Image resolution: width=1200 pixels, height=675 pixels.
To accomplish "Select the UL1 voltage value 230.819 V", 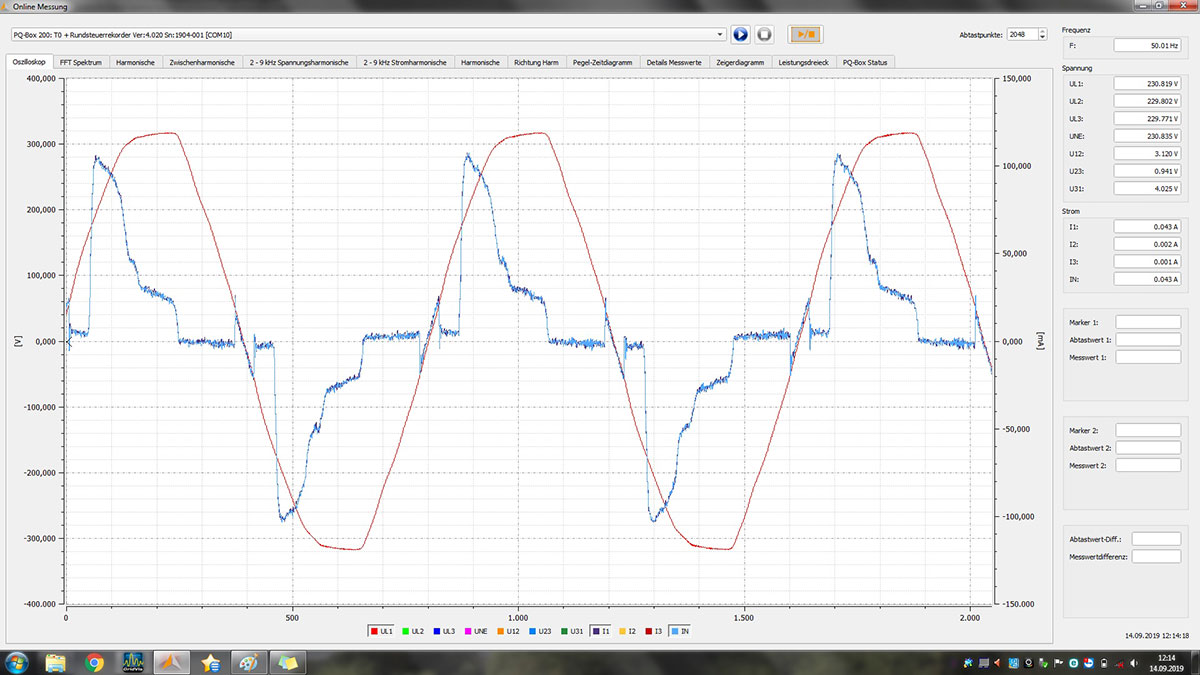I will click(1148, 83).
